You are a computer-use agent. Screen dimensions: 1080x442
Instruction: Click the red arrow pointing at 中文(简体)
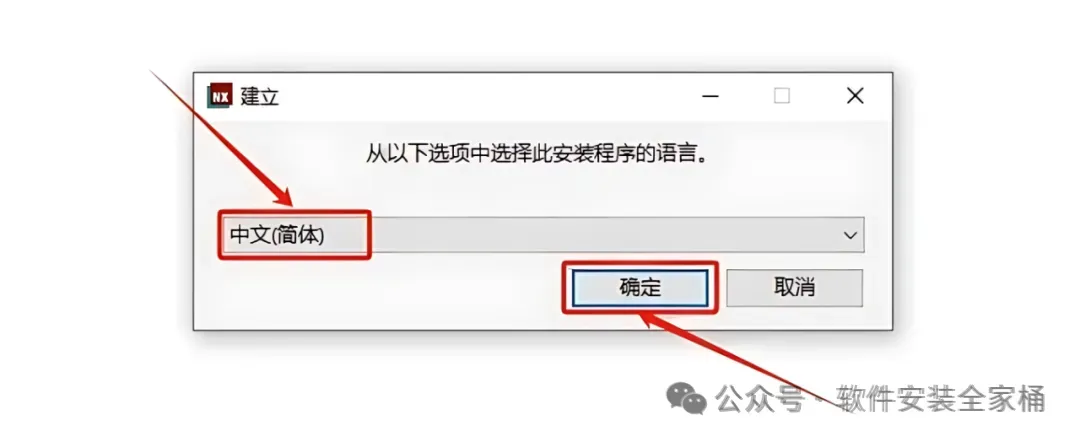click(222, 137)
